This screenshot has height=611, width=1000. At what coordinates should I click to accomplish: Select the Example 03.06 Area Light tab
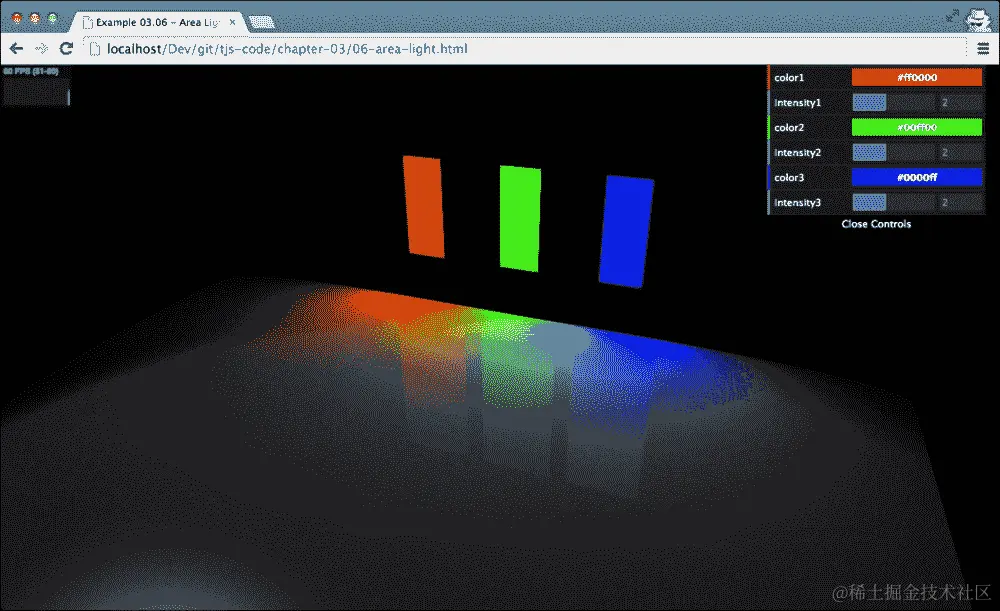pyautogui.click(x=158, y=22)
